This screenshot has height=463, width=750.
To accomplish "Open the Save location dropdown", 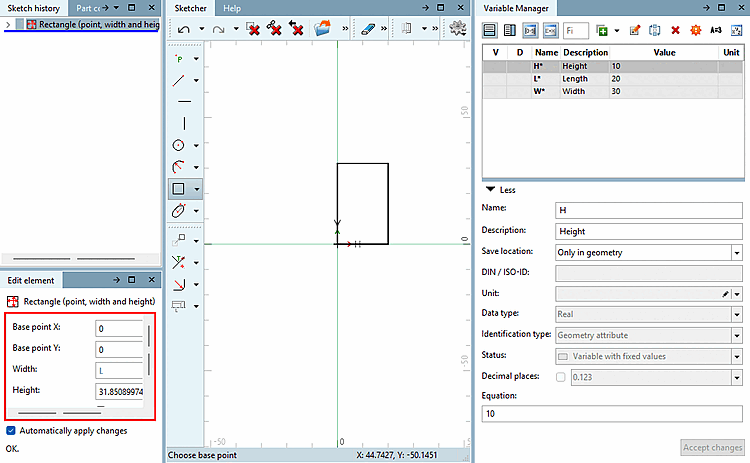I will click(737, 253).
